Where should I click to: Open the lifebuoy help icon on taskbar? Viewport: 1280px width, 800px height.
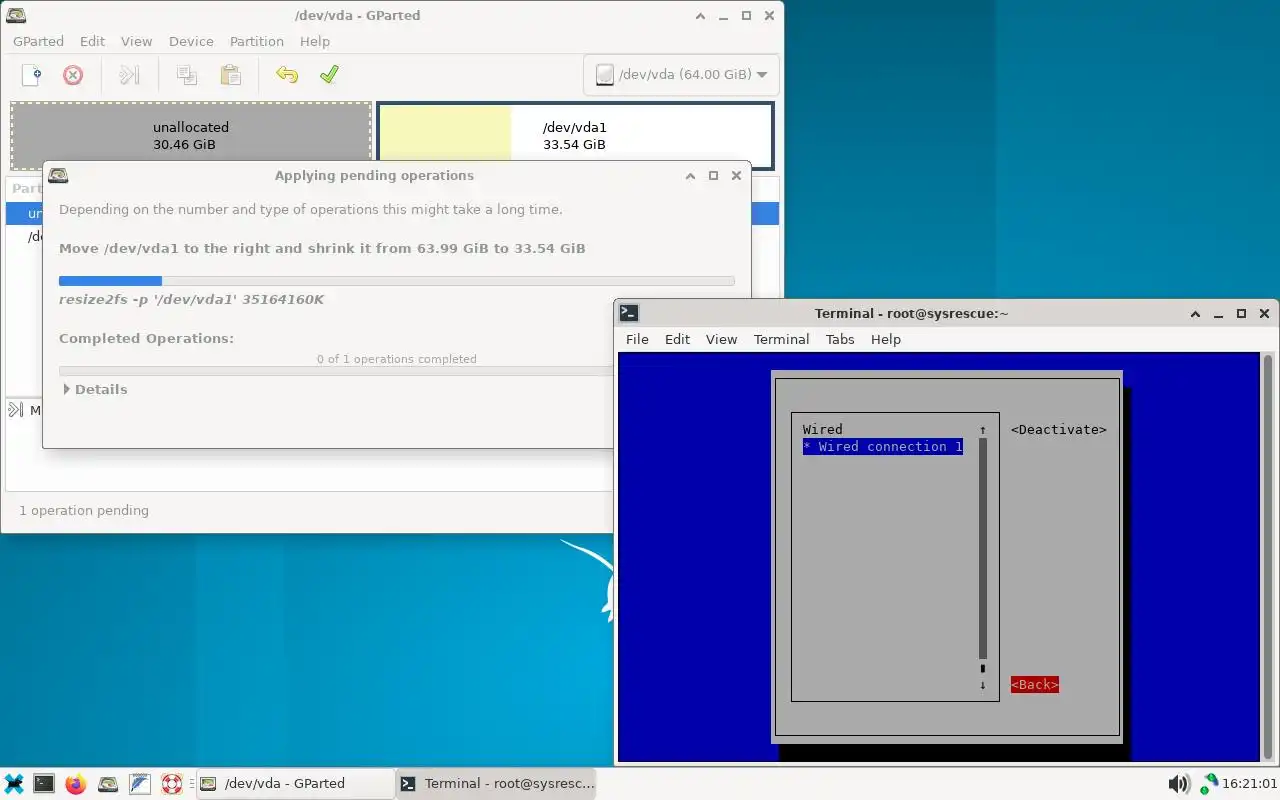[x=172, y=784]
